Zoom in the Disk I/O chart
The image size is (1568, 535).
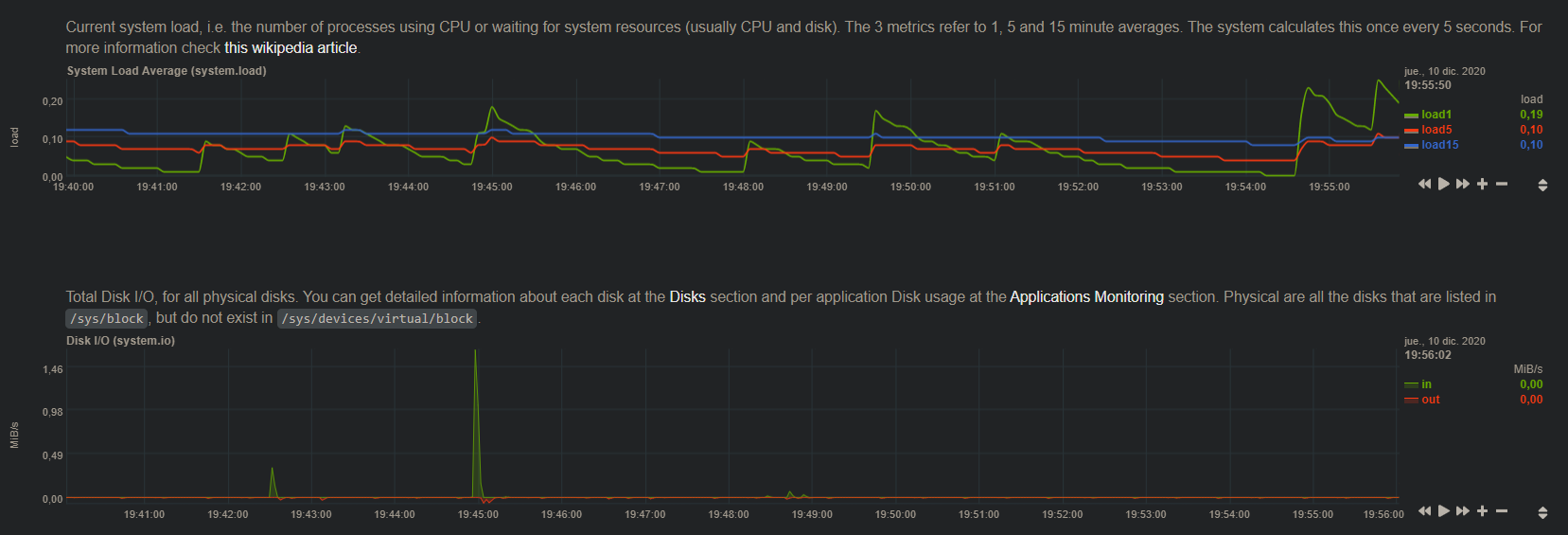(1482, 511)
